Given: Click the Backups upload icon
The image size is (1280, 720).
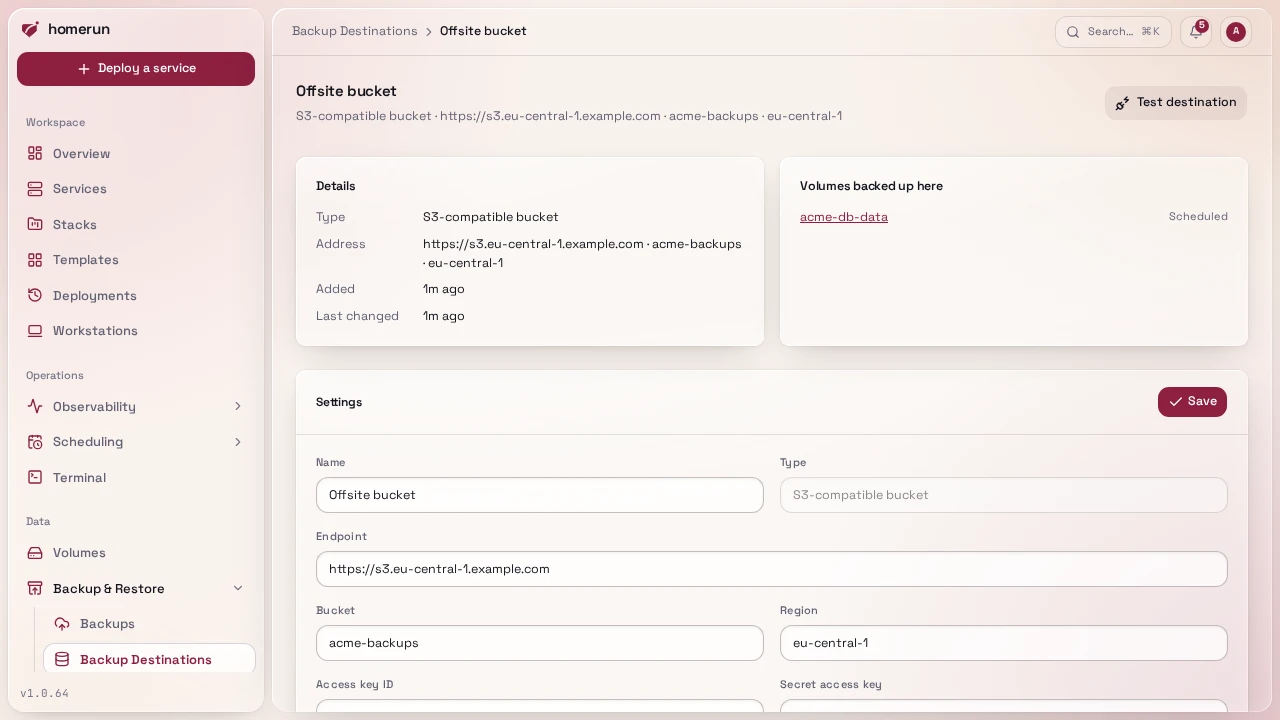Looking at the screenshot, I should coord(62,624).
